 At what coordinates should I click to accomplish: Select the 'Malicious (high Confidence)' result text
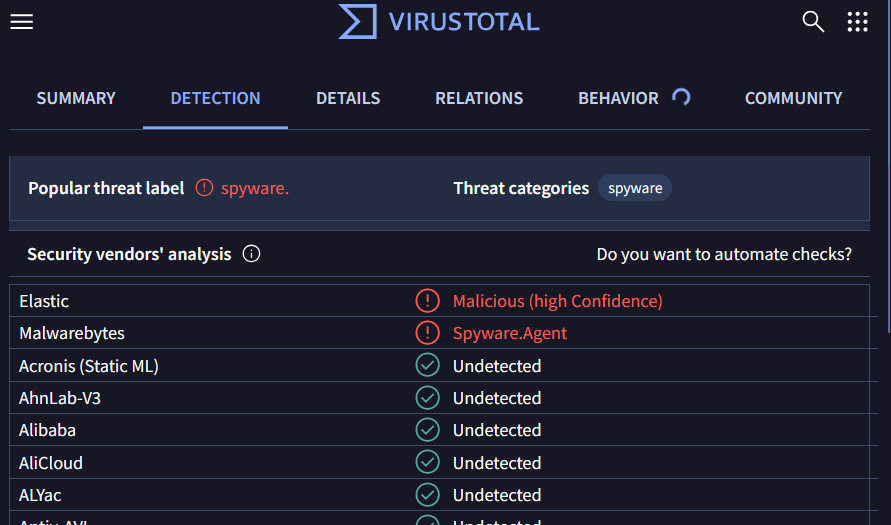tap(557, 301)
